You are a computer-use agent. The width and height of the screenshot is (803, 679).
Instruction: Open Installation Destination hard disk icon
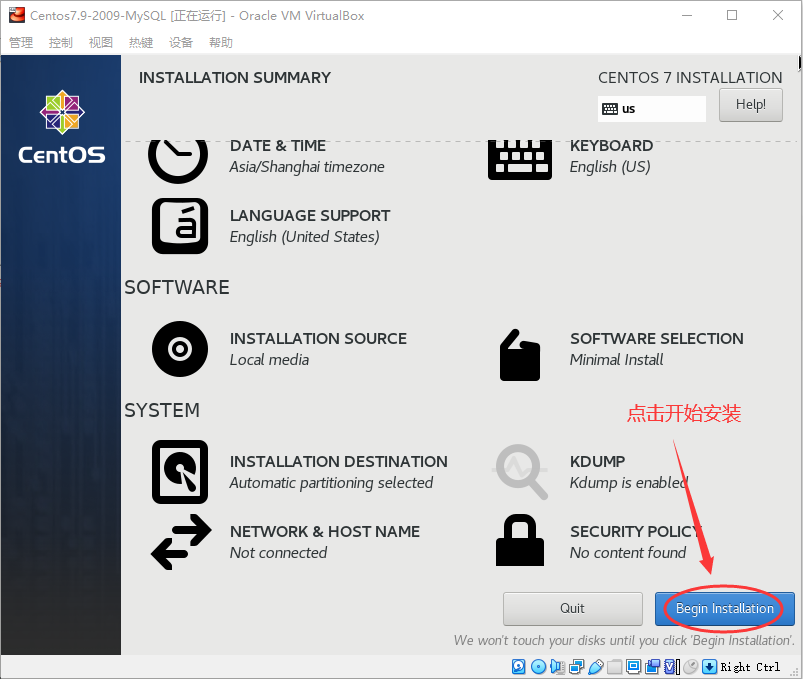180,472
